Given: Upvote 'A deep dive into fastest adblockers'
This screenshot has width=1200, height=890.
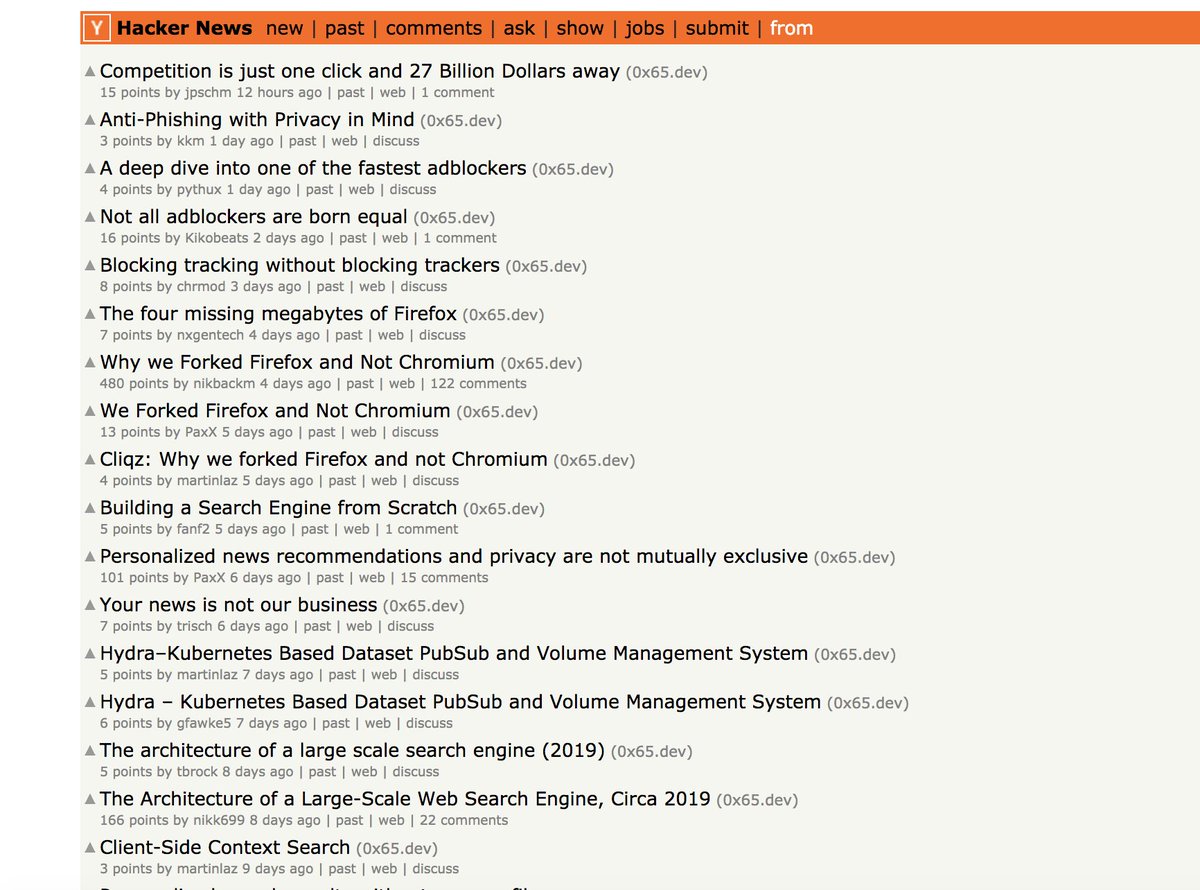Looking at the screenshot, I should [x=90, y=169].
